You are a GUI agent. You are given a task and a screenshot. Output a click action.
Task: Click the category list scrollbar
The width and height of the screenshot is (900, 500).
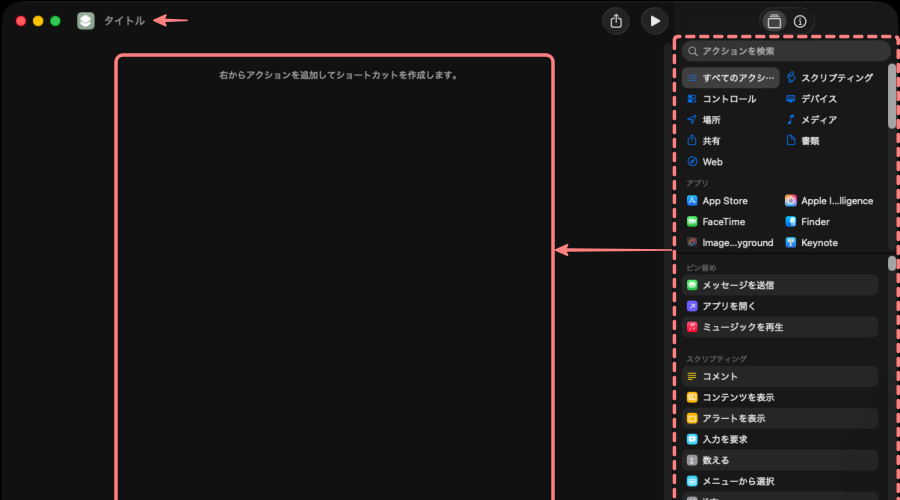892,95
